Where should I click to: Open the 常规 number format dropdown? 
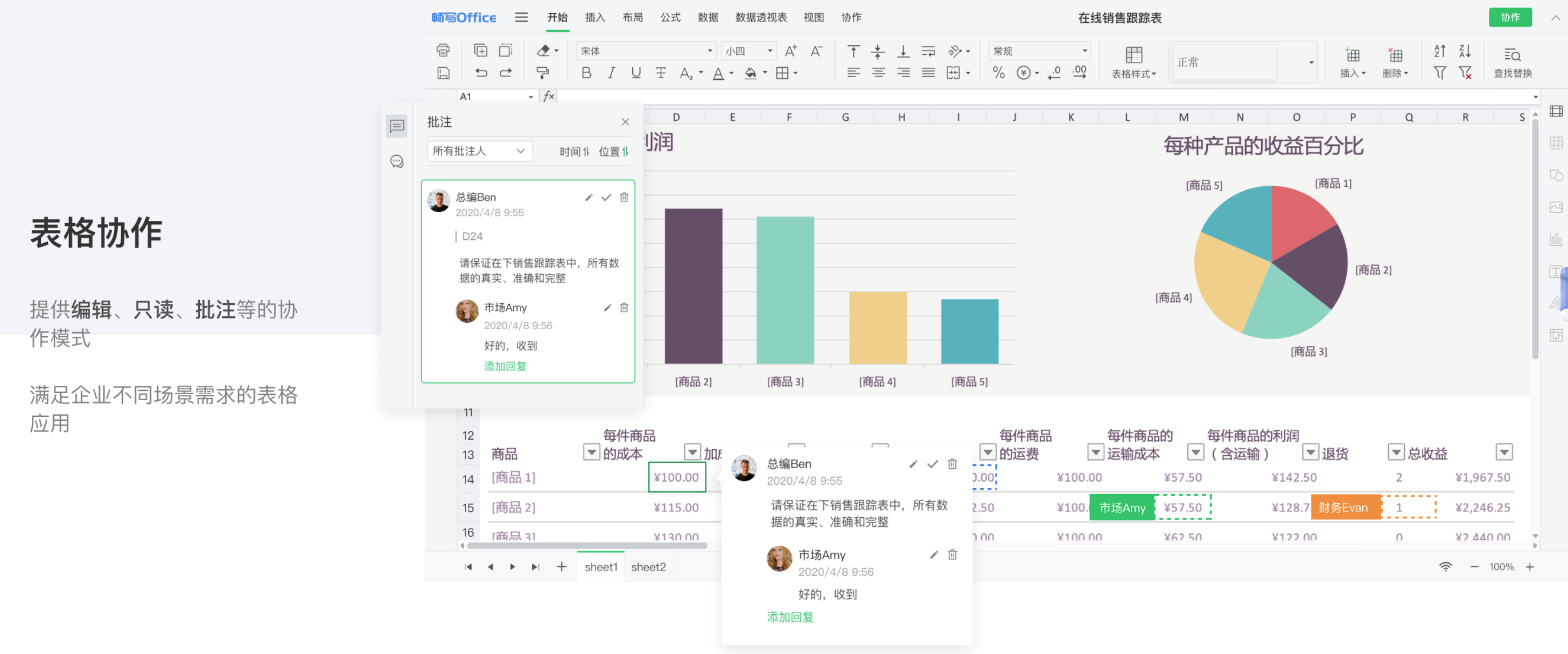[1039, 51]
